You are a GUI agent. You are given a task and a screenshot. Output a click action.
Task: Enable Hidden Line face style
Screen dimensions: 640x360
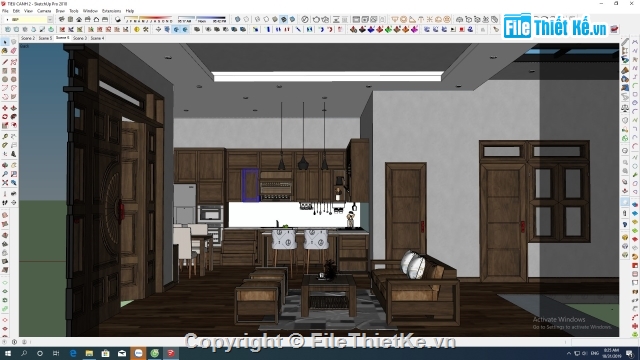[266, 19]
